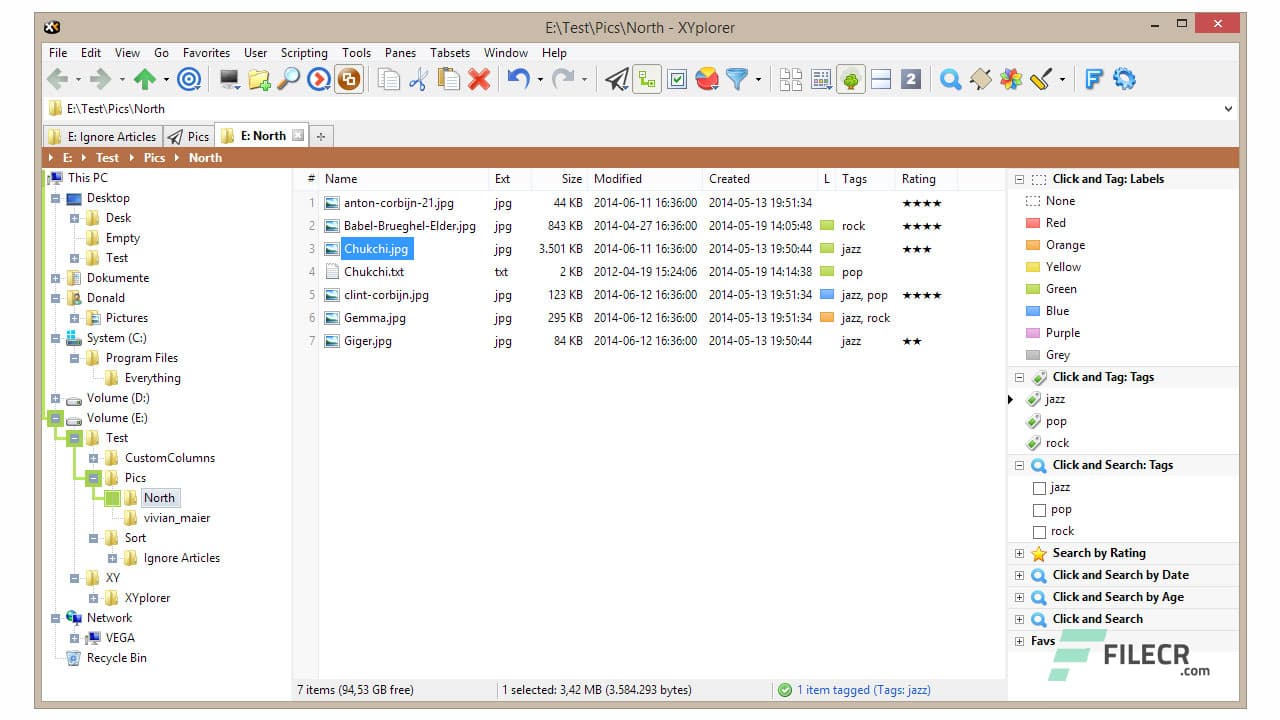Expand the Favs section
1280x720 pixels.
(1019, 640)
